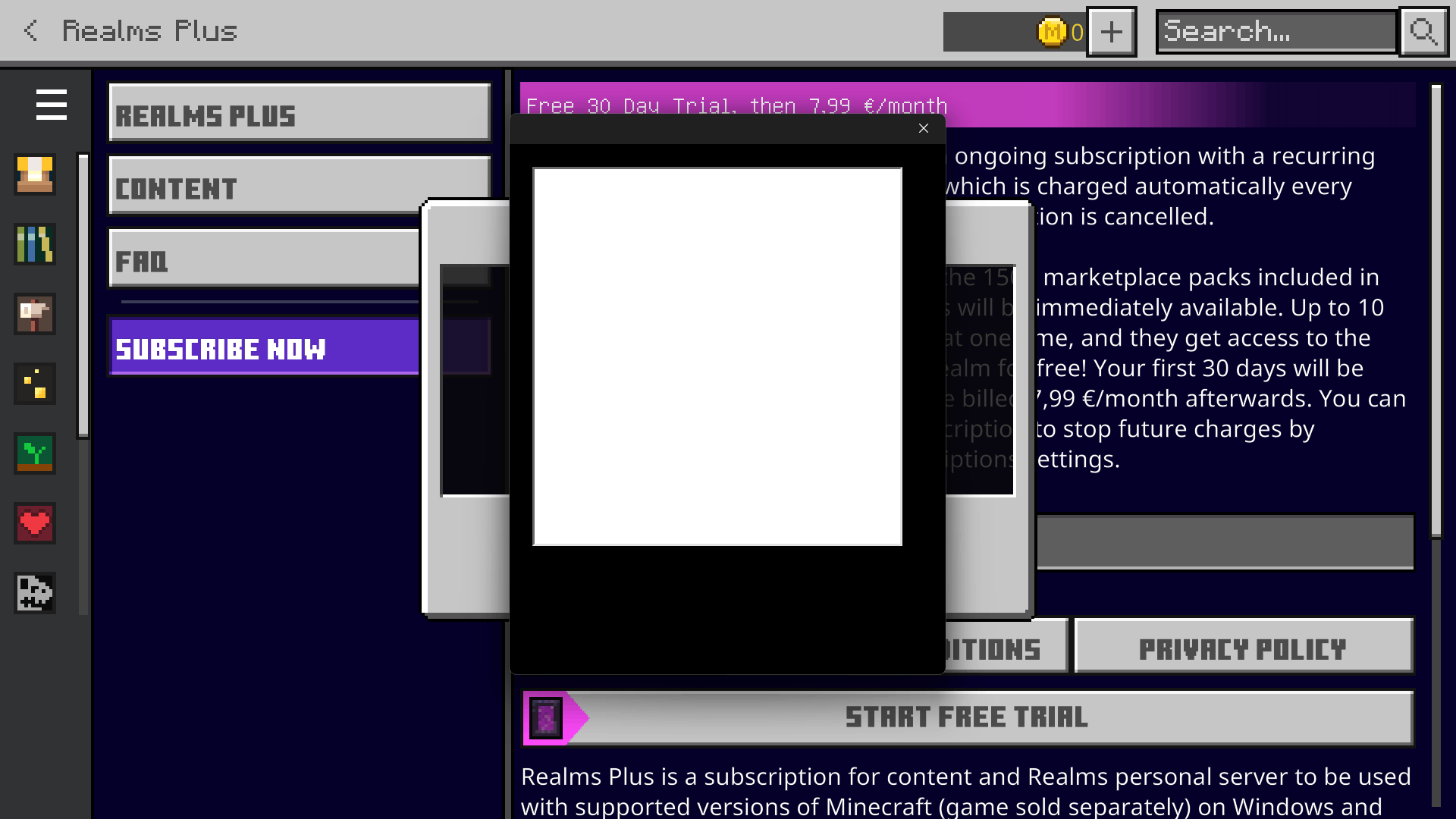Open the bookshelf library icon
This screenshot has width=1456, height=819.
click(35, 244)
